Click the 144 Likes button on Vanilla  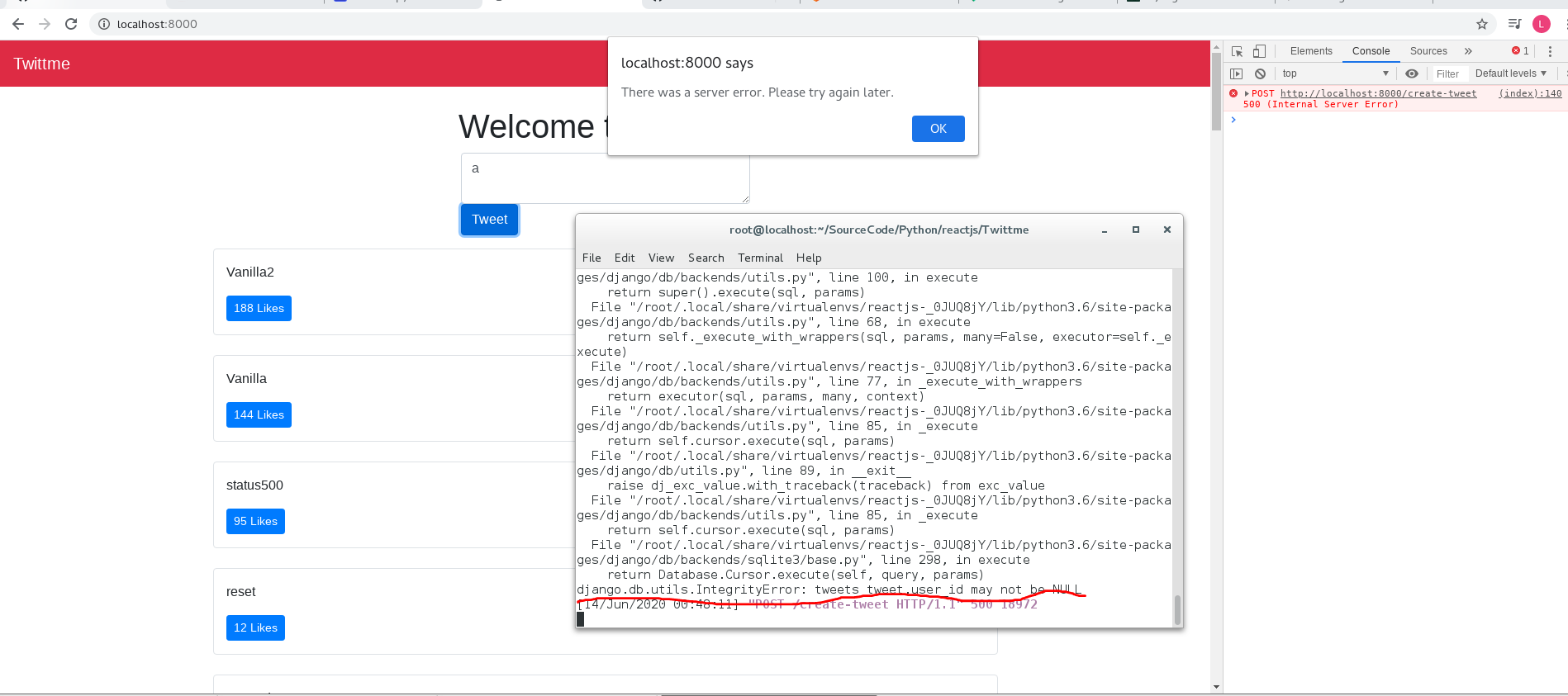259,414
